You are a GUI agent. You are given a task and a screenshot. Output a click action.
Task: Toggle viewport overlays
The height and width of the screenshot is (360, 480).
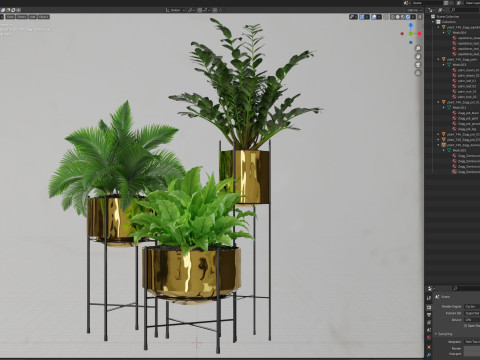(x=374, y=17)
